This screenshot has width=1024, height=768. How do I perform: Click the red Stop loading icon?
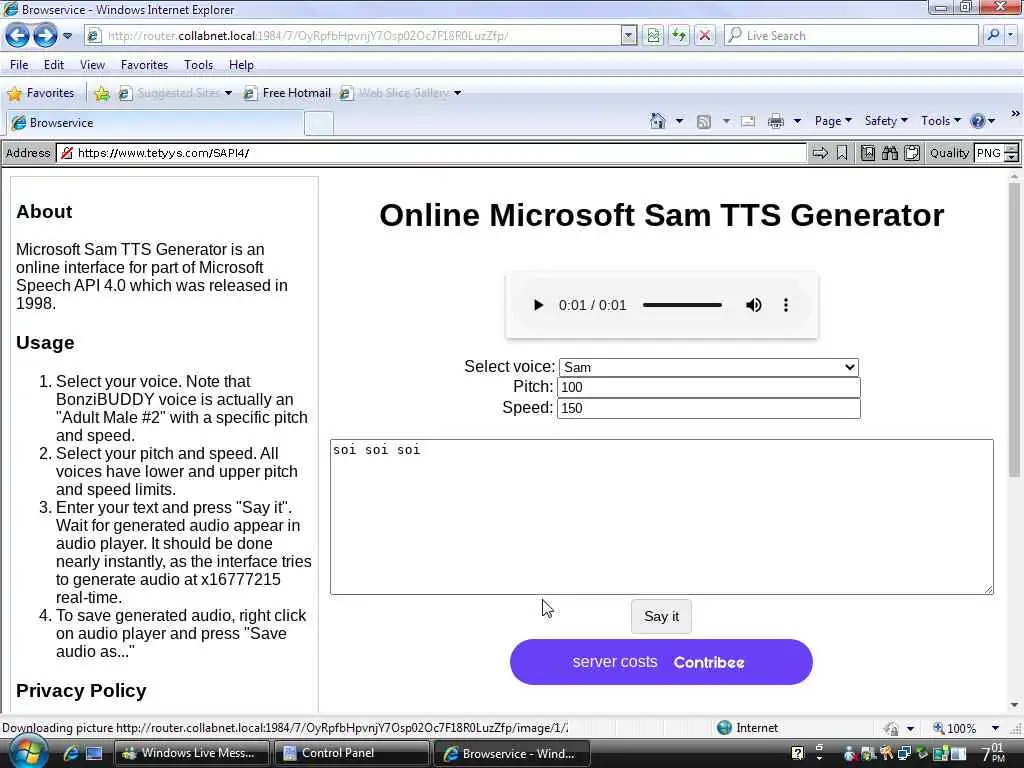[705, 36]
